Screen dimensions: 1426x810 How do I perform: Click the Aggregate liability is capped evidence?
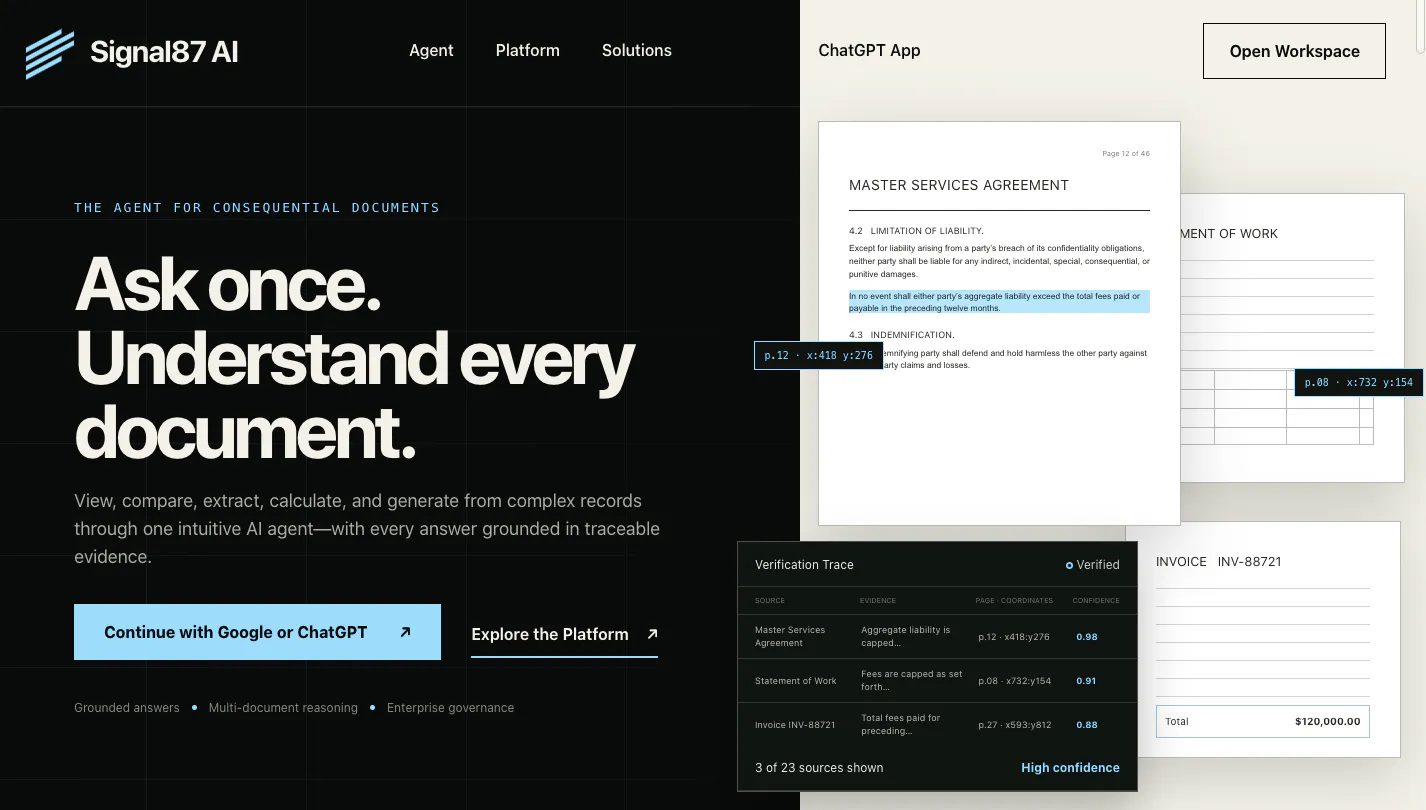(x=906, y=637)
